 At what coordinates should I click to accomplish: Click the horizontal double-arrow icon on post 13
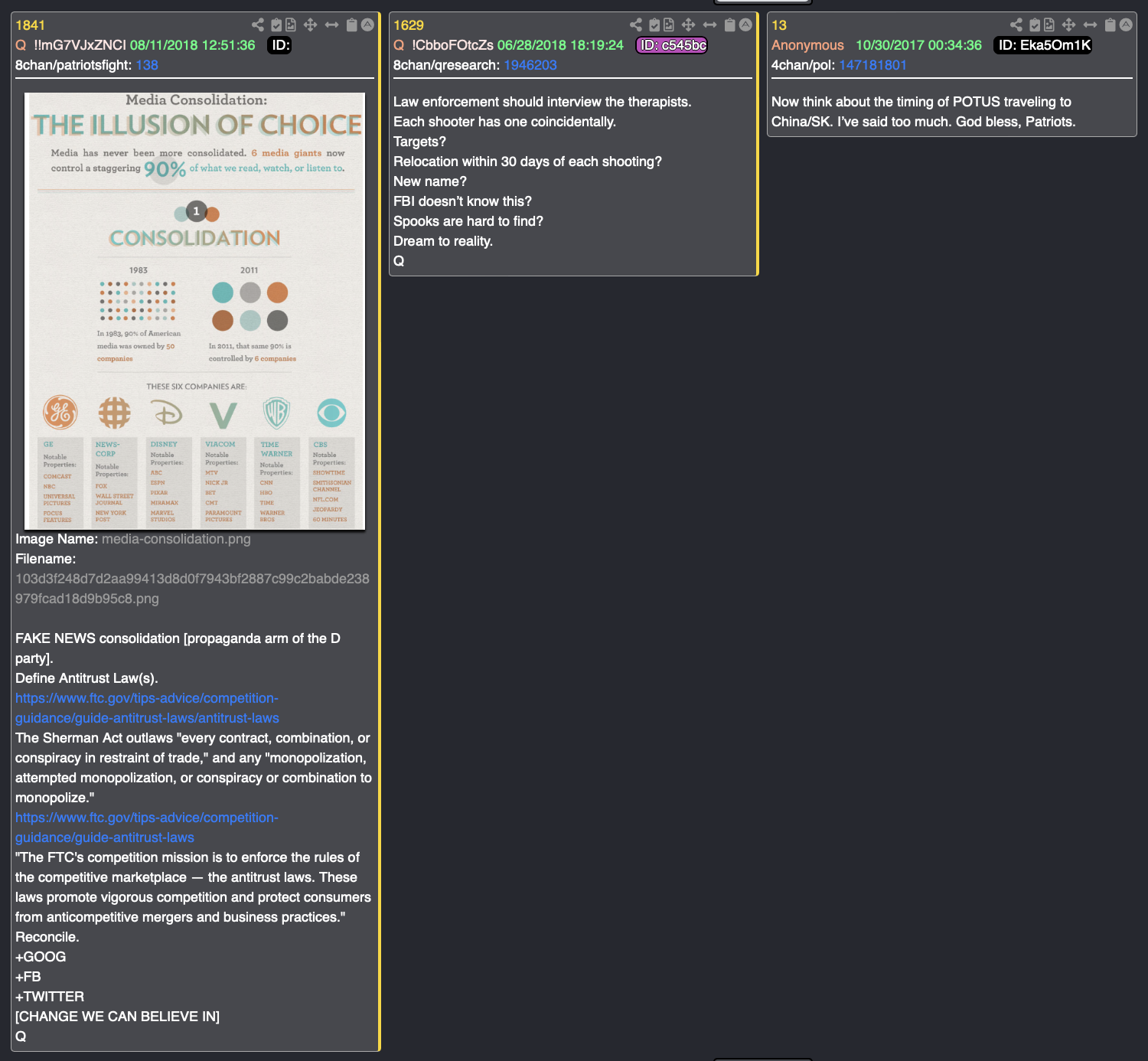tap(1090, 24)
